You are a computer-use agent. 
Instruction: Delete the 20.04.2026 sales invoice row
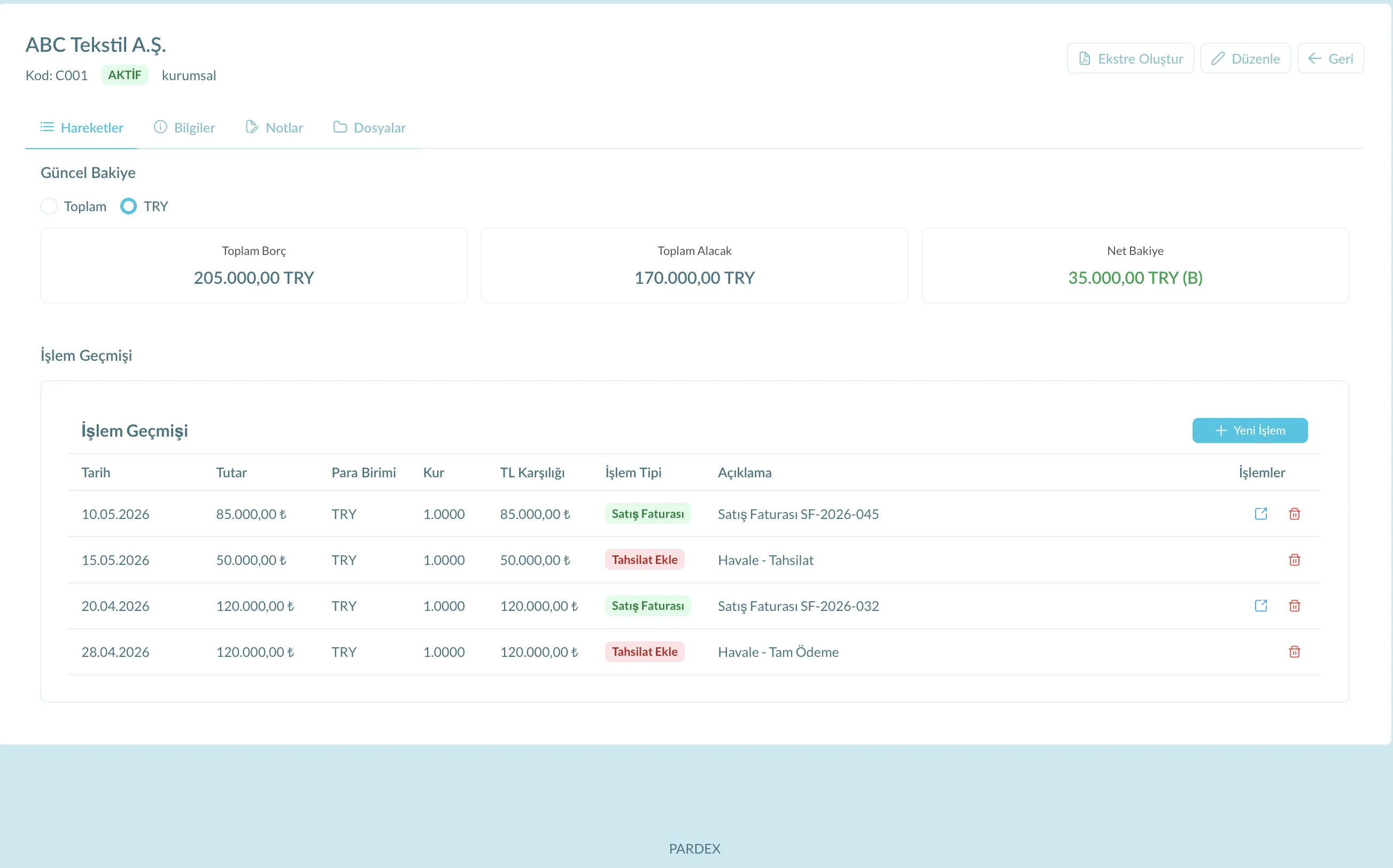coord(1294,606)
